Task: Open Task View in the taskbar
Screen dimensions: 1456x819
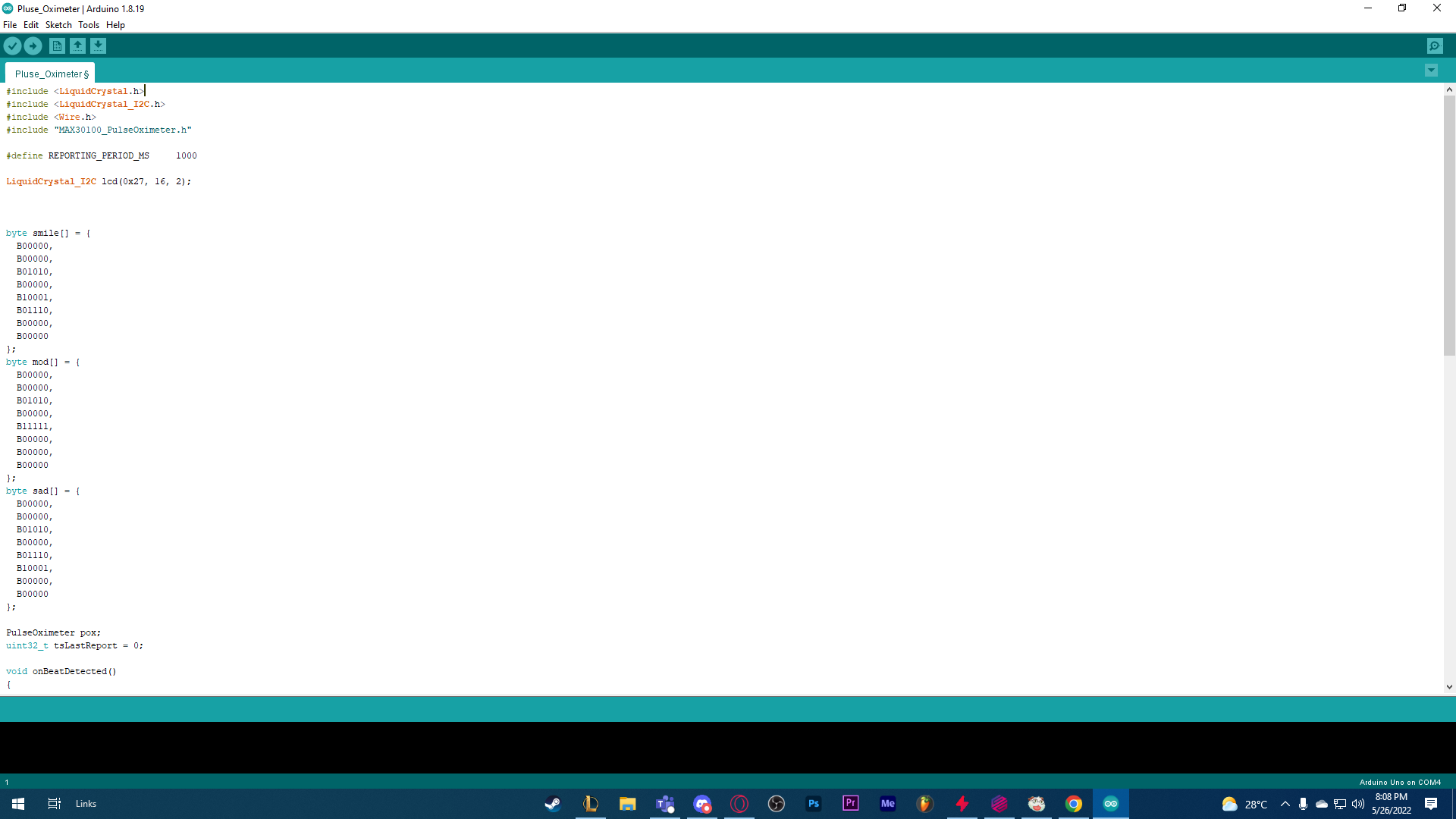Action: pos(54,804)
